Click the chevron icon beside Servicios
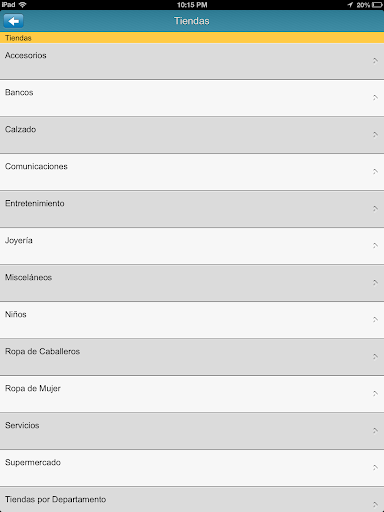 click(375, 431)
